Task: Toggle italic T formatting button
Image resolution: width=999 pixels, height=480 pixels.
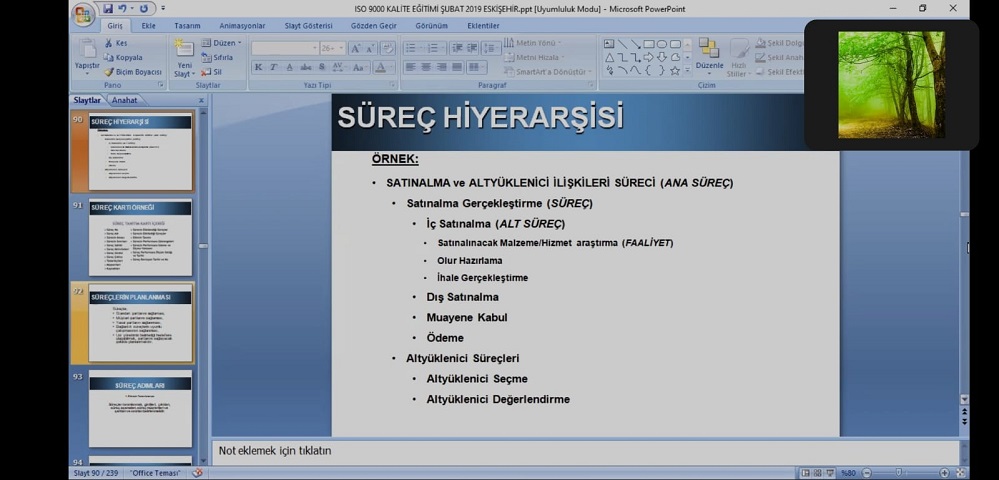Action: (x=273, y=67)
